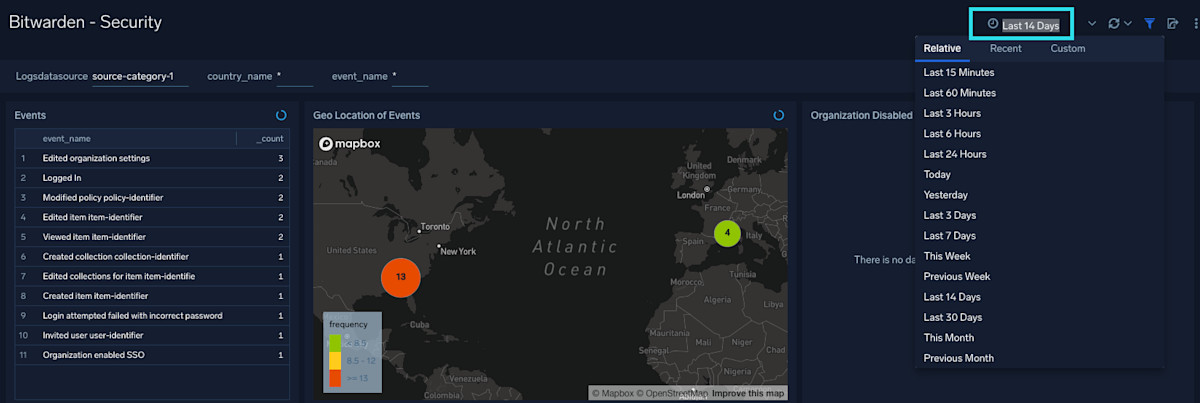Sort by the _count column header
Image resolution: width=1200 pixels, height=403 pixels.
[268, 139]
